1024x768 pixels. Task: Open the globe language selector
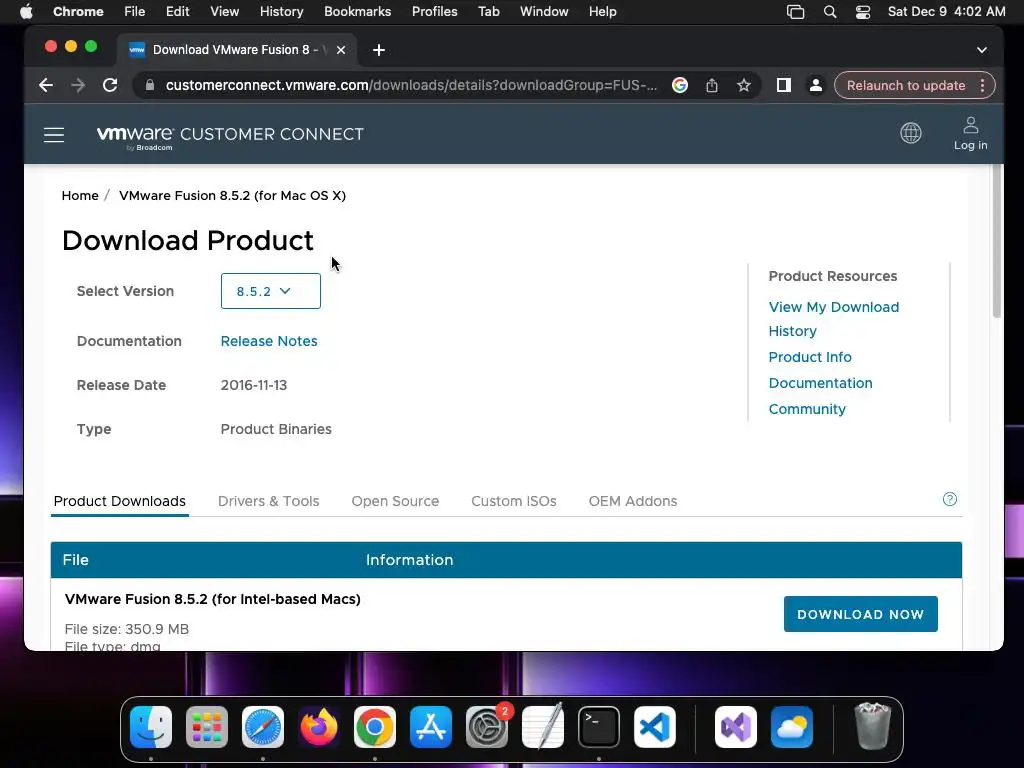point(910,133)
